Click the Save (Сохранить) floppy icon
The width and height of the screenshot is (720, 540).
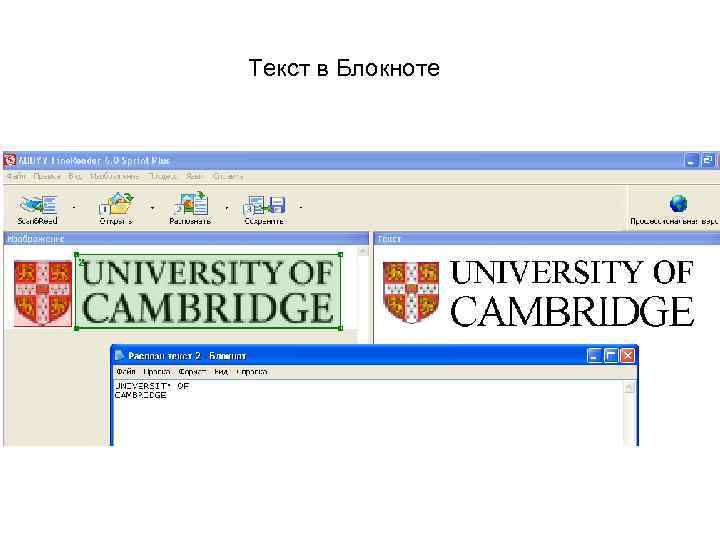264,205
